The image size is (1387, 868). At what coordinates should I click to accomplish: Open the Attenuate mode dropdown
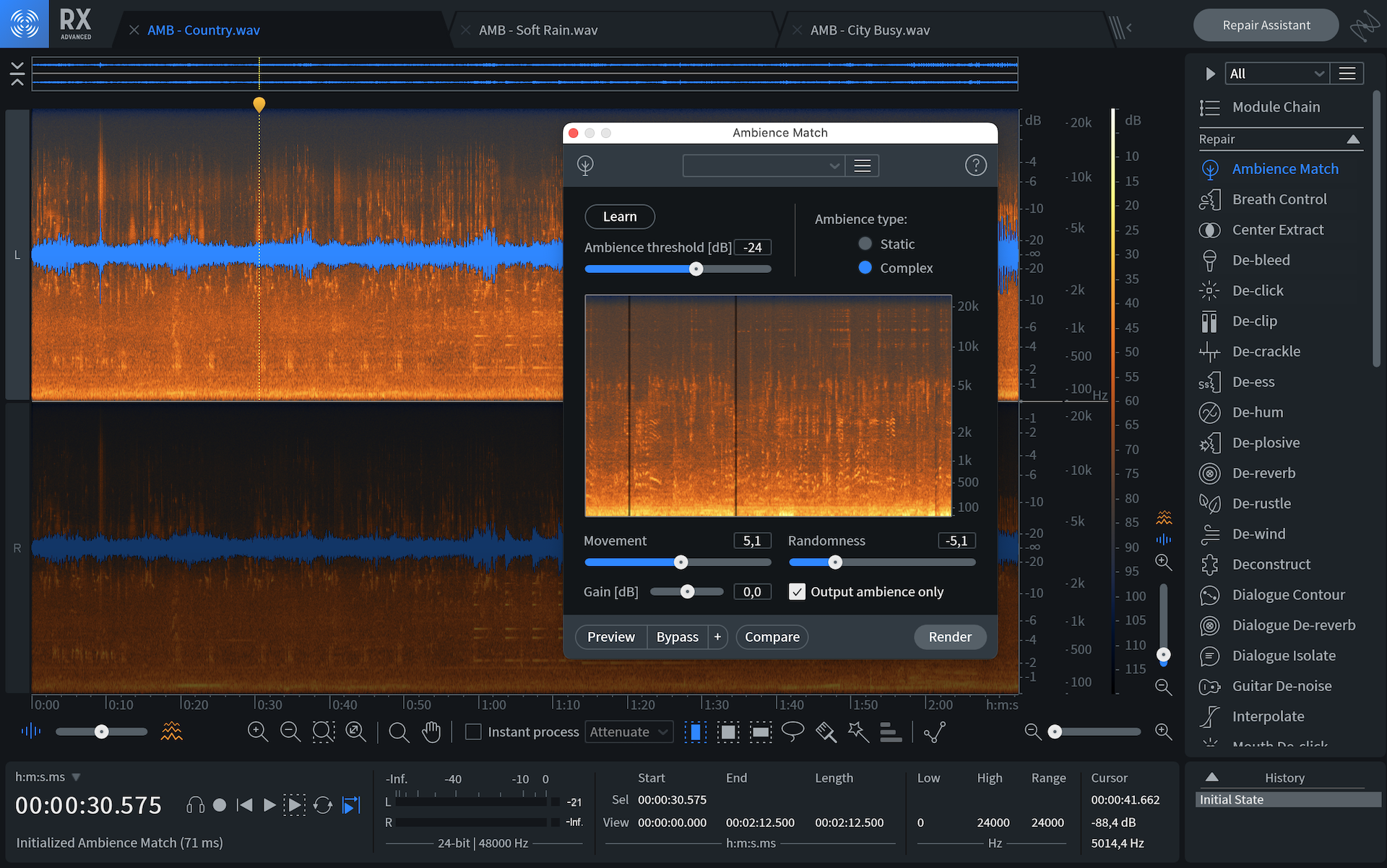628,732
